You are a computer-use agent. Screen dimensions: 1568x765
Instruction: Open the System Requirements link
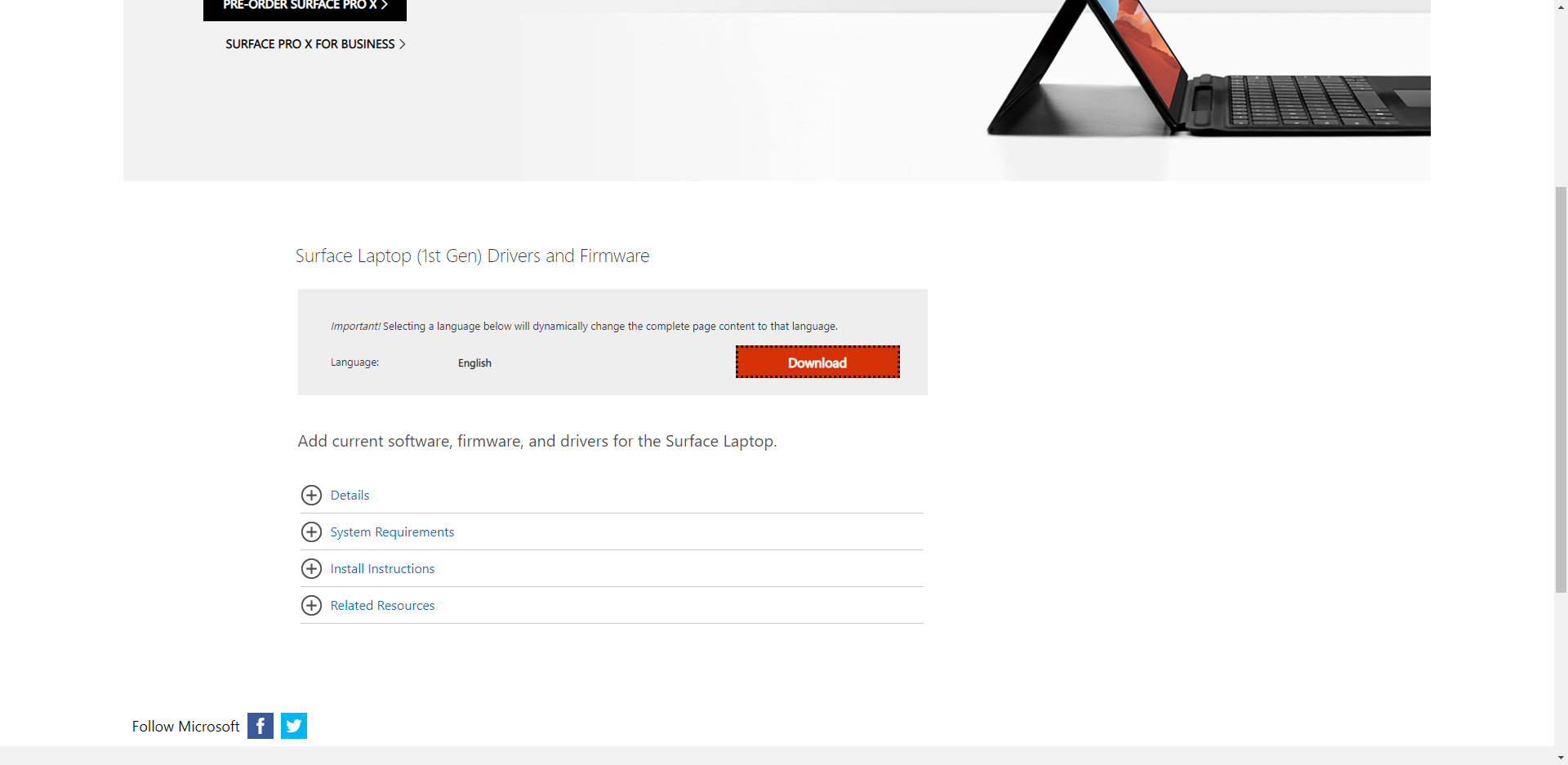(x=392, y=532)
